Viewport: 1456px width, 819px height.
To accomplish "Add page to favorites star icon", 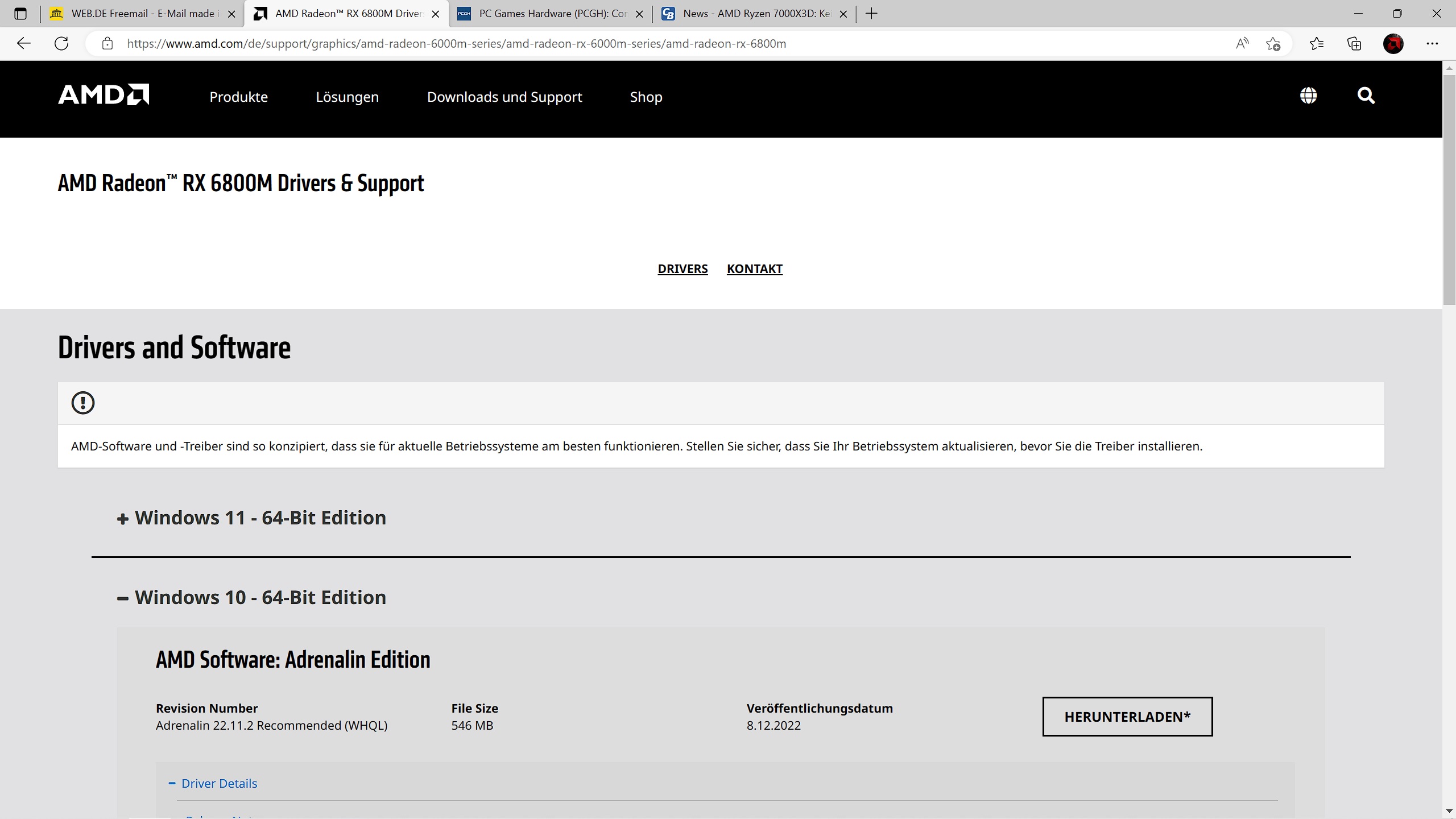I will 1273,43.
